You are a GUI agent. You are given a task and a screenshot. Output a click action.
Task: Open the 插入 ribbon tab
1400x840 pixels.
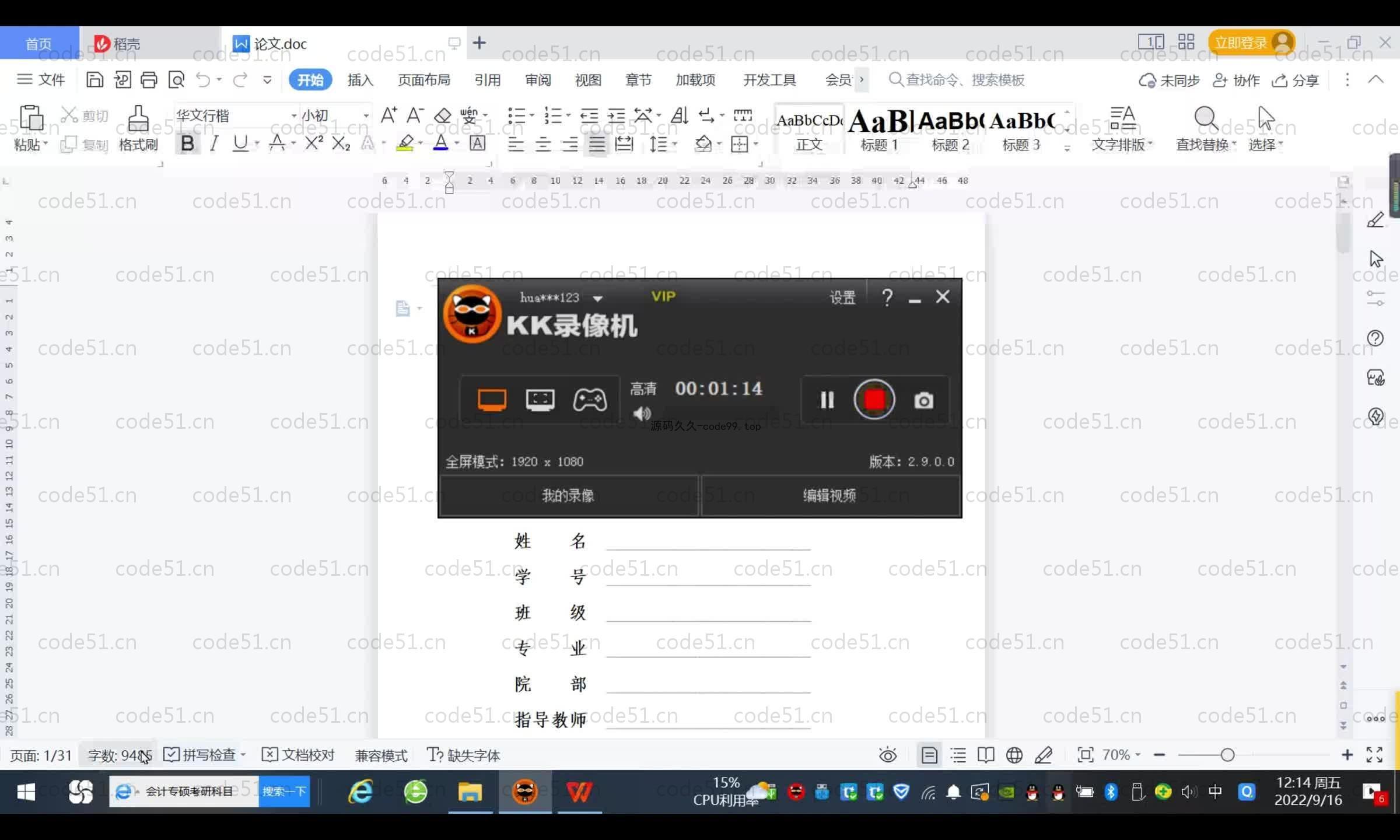(x=360, y=80)
